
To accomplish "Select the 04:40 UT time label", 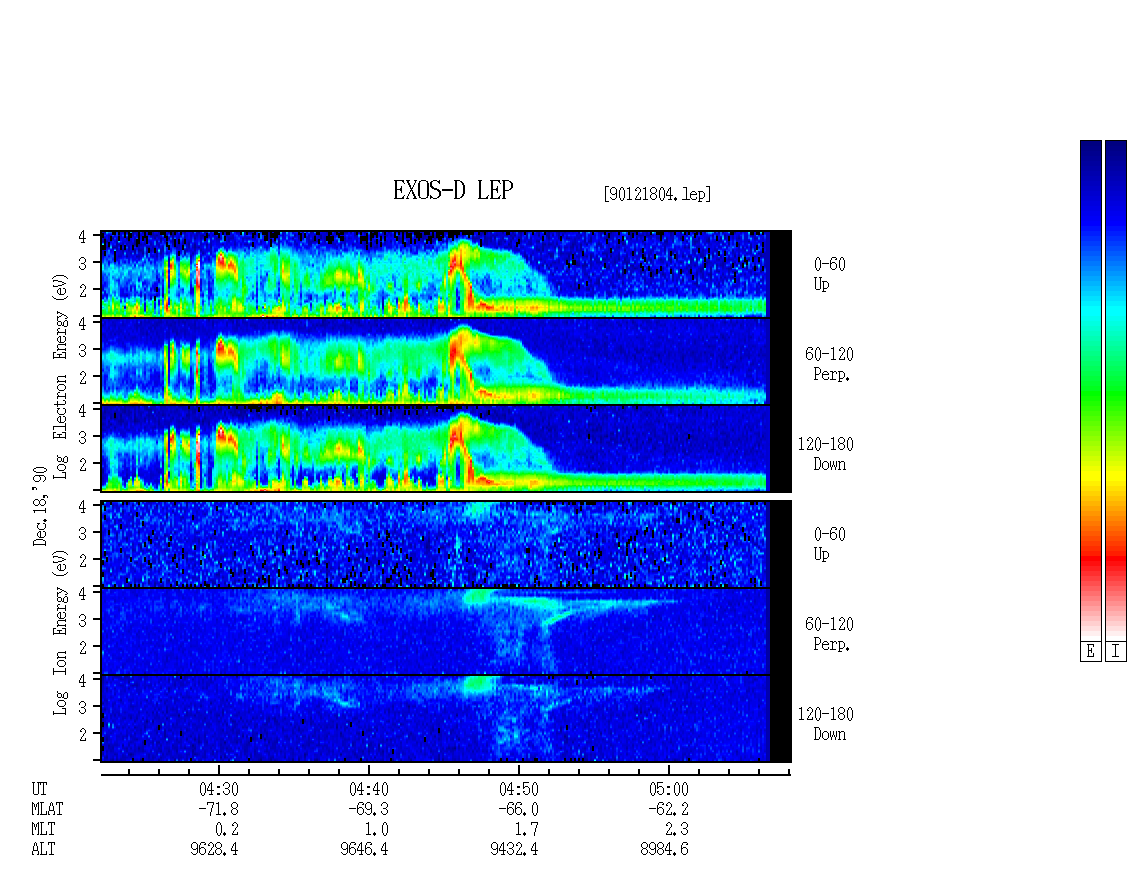I will coord(369,789).
